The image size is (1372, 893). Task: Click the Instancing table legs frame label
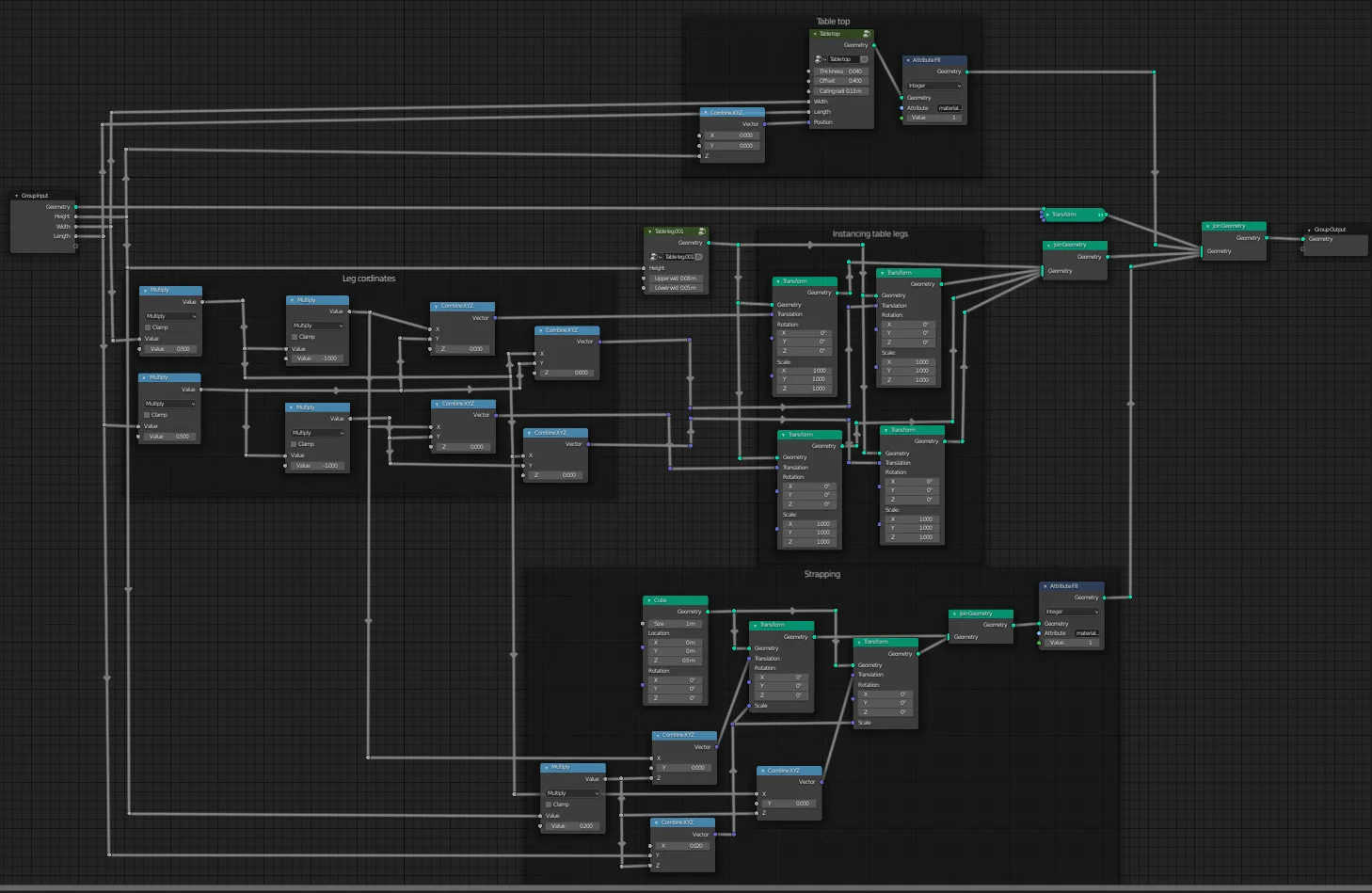[869, 234]
